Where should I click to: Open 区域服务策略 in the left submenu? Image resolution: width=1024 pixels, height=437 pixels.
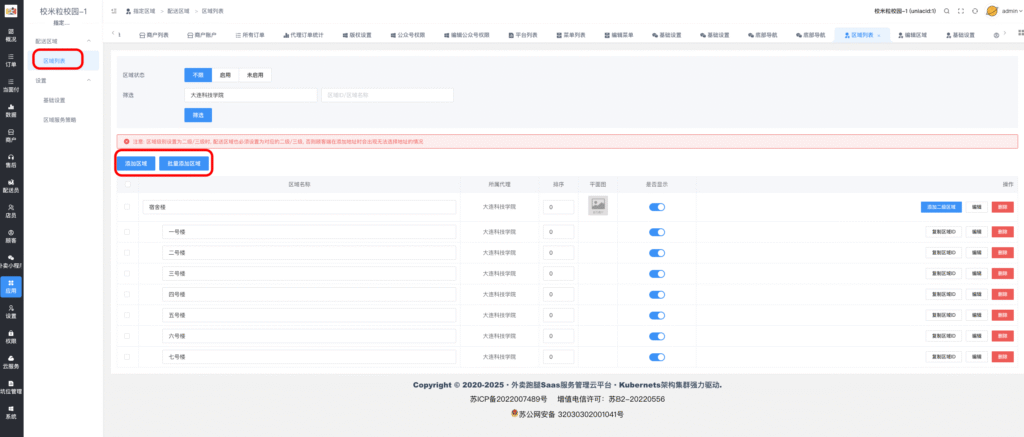(57, 120)
